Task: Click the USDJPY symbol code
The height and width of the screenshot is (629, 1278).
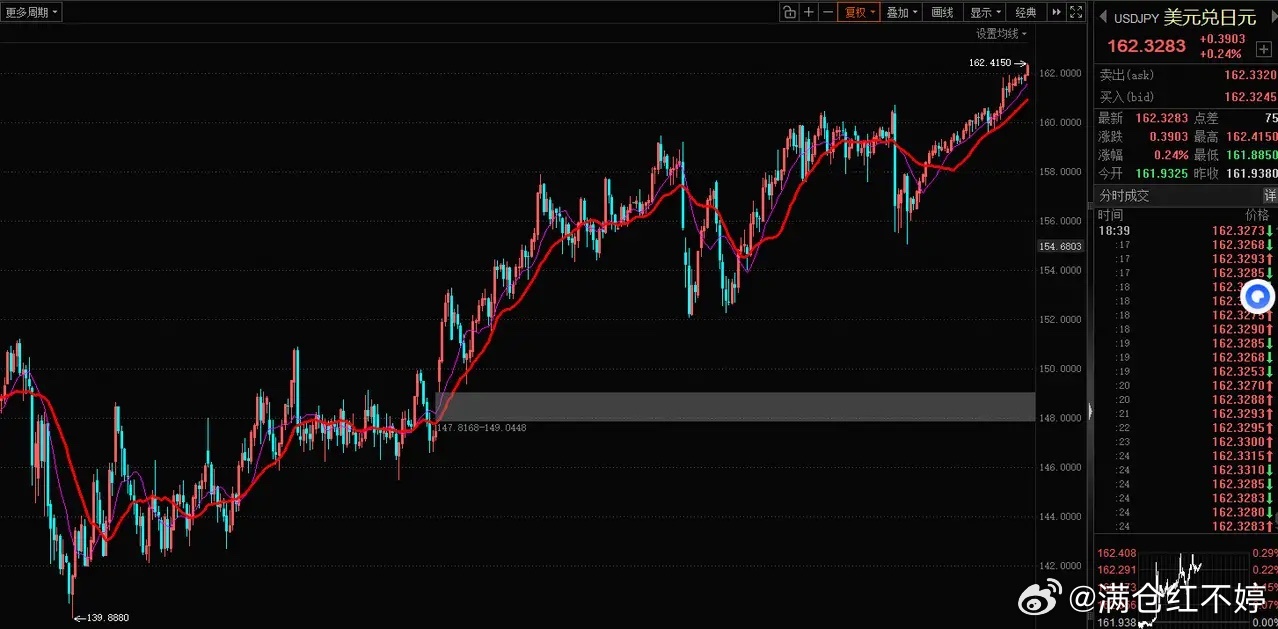Action: (x=1136, y=18)
